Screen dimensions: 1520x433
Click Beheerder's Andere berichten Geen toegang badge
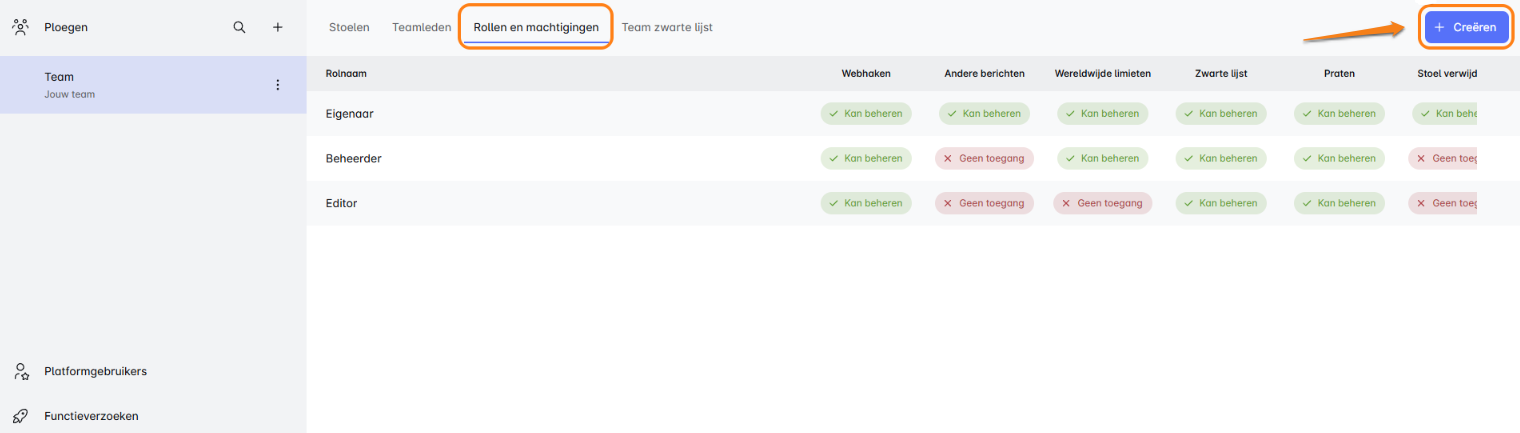[x=984, y=158]
